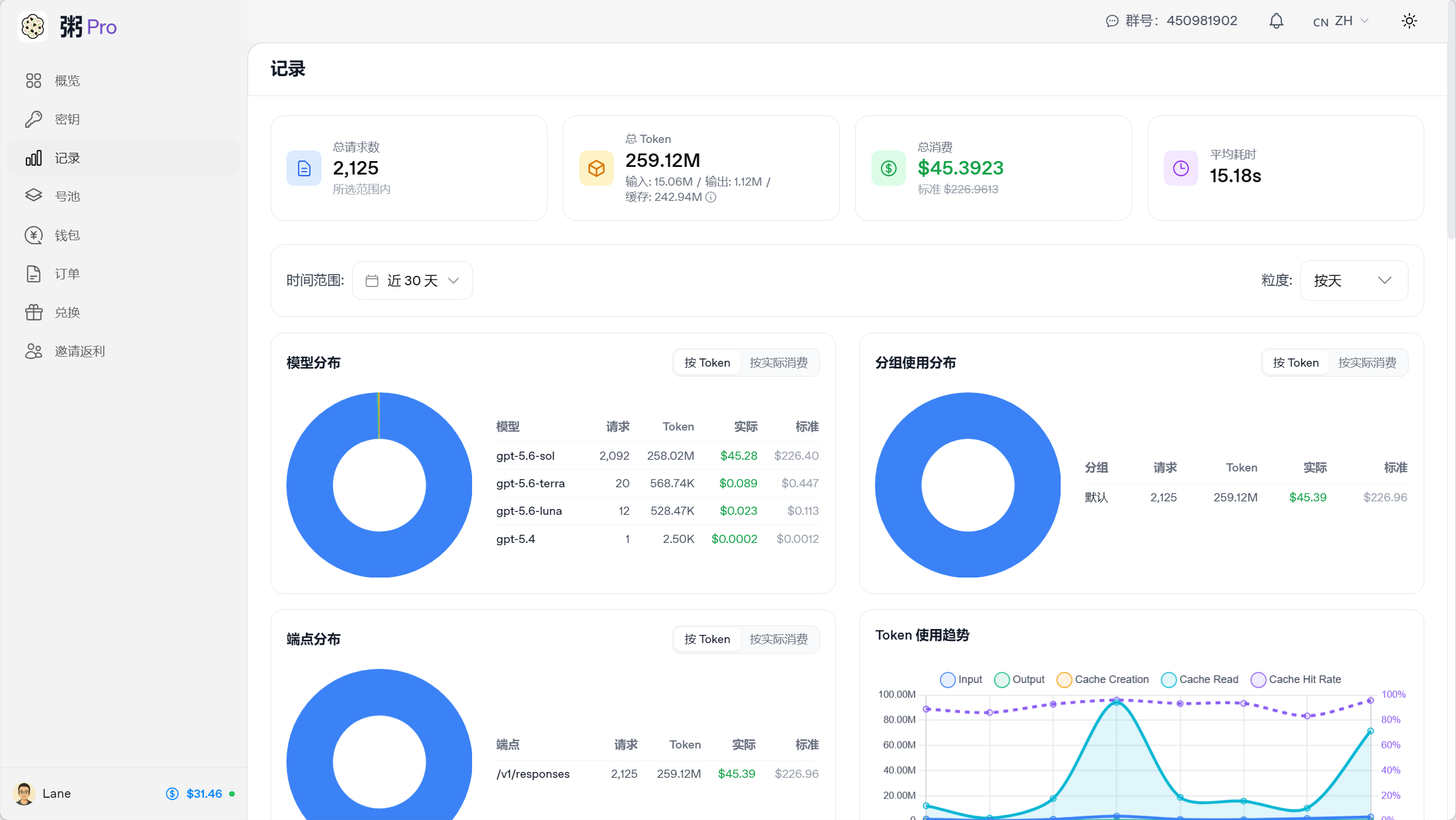The width and height of the screenshot is (1456, 820).
Task: Open the 按天 granularity dropdown
Action: pos(1354,281)
